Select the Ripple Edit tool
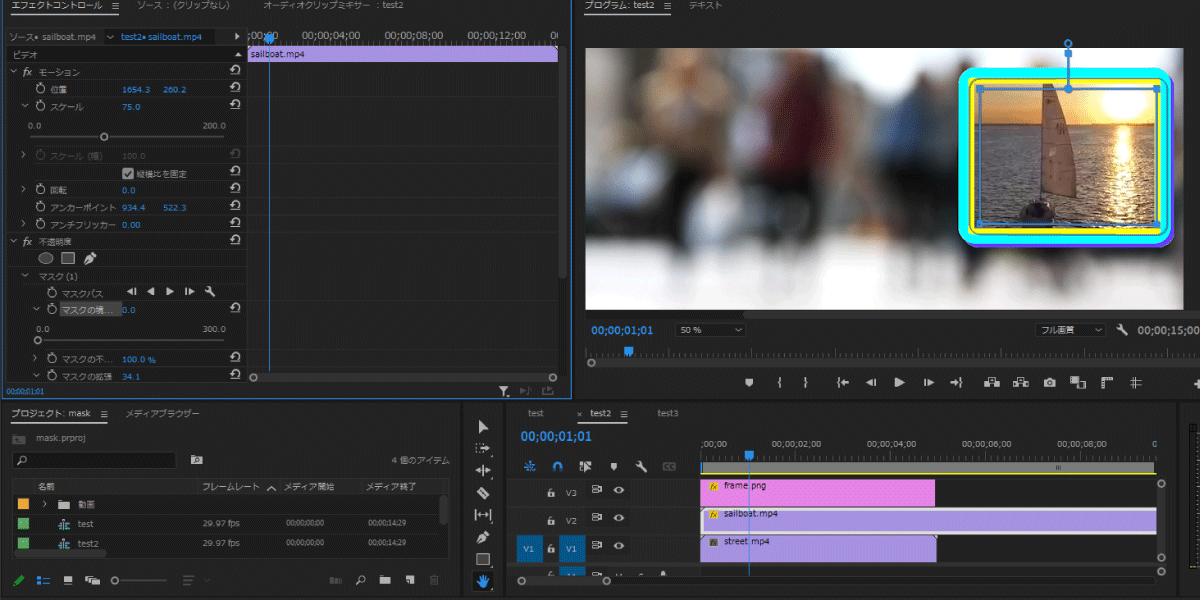This screenshot has height=600, width=1200. click(483, 470)
